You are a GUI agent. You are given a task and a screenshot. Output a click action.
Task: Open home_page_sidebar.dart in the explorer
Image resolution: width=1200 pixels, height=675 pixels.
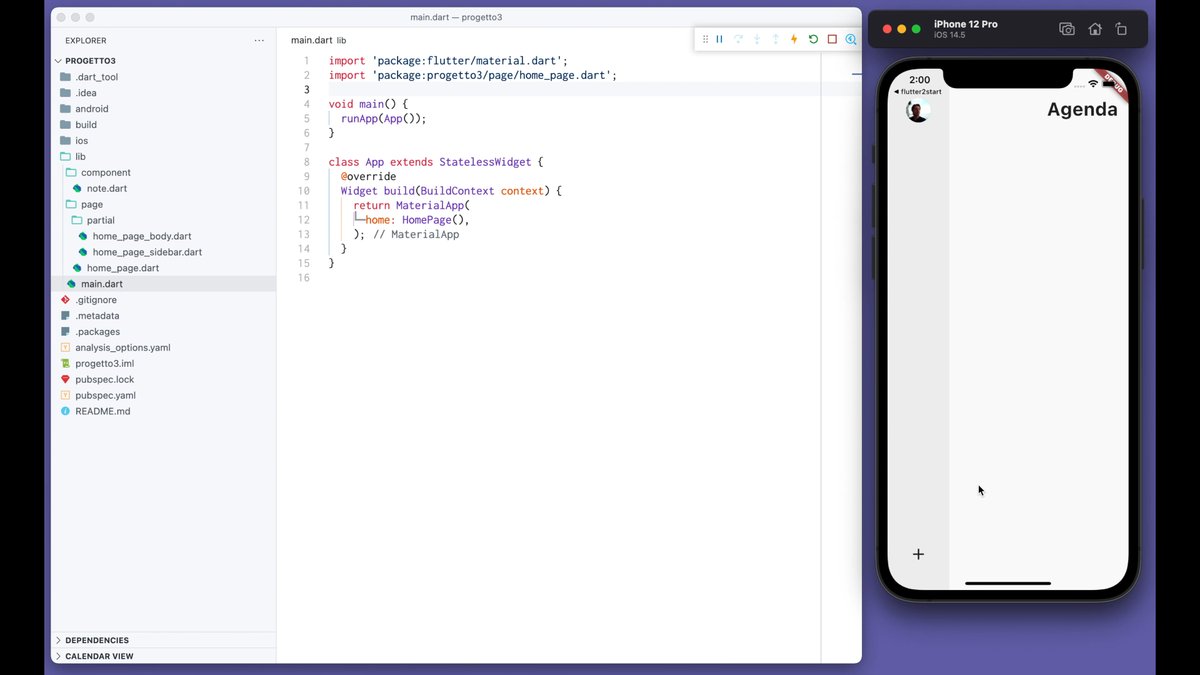pos(146,252)
